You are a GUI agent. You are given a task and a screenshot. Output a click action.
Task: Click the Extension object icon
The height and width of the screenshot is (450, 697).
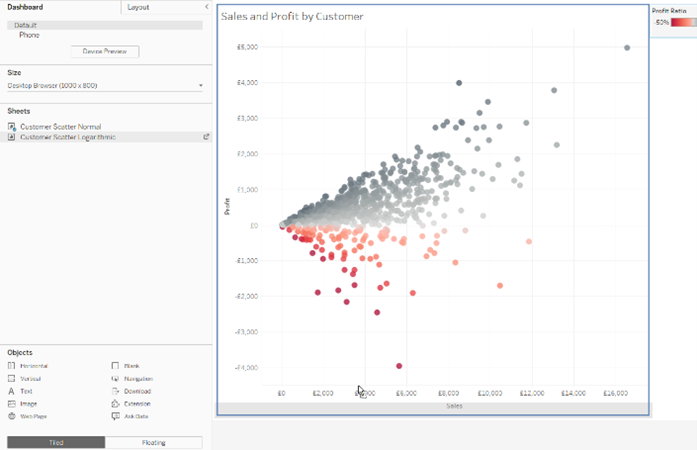(115, 404)
